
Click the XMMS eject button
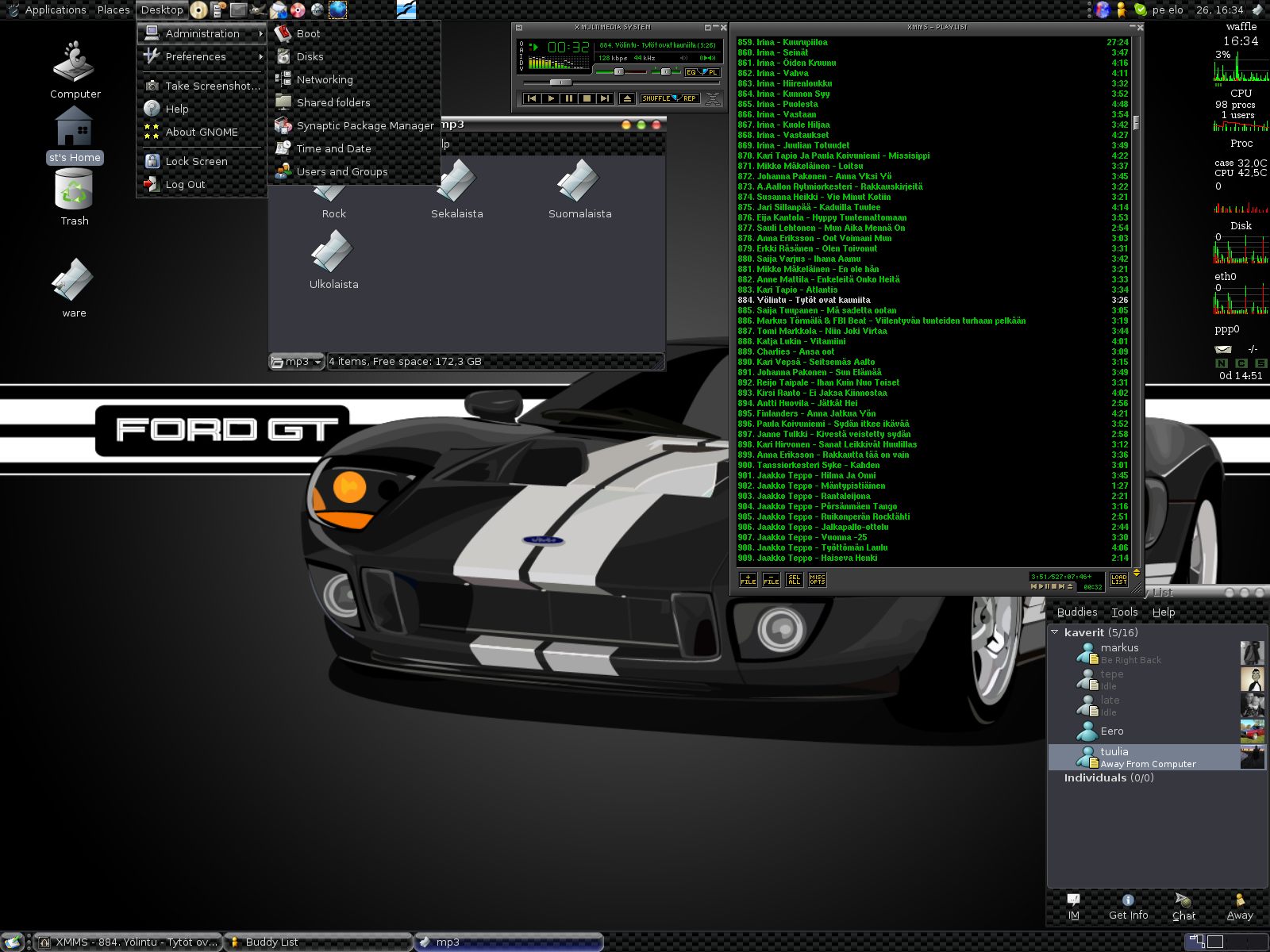[x=627, y=98]
